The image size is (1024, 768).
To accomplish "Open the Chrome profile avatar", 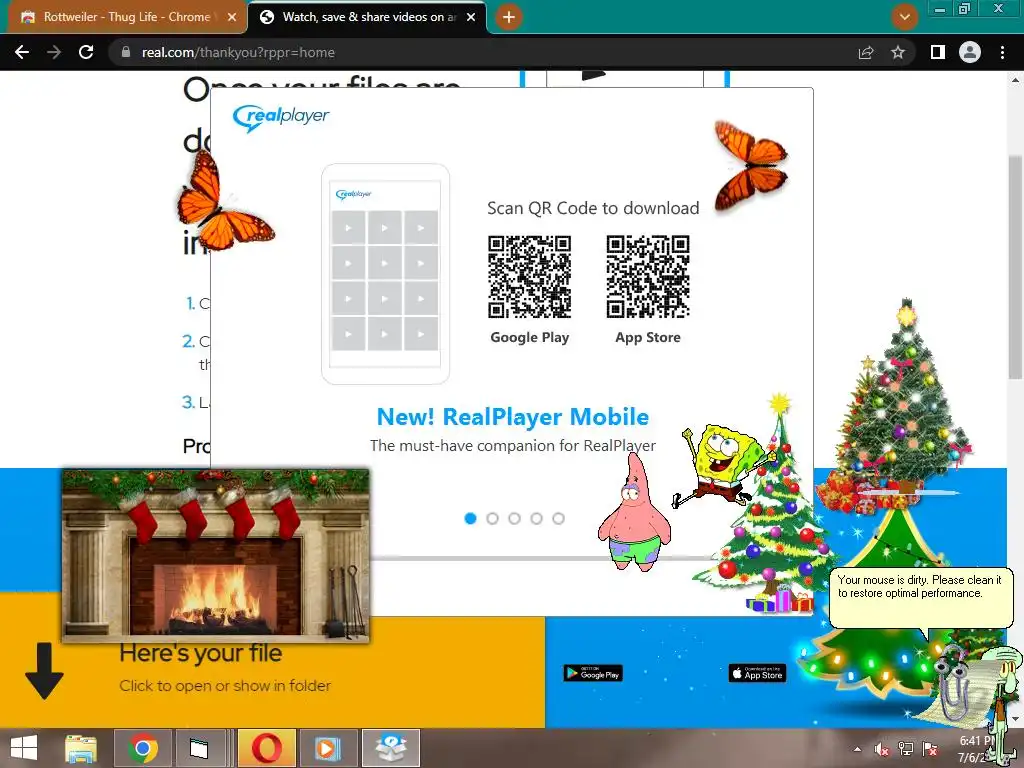I will point(970,52).
